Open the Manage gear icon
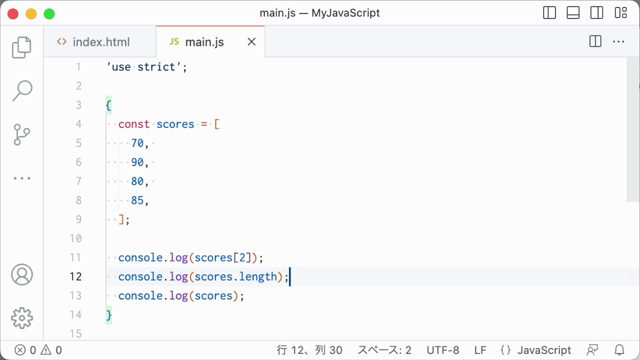Screen dimensions: 640x360 pos(22,318)
